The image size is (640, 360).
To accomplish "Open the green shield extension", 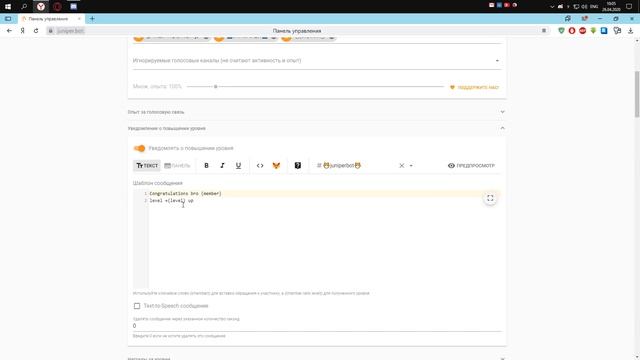I will (561, 31).
